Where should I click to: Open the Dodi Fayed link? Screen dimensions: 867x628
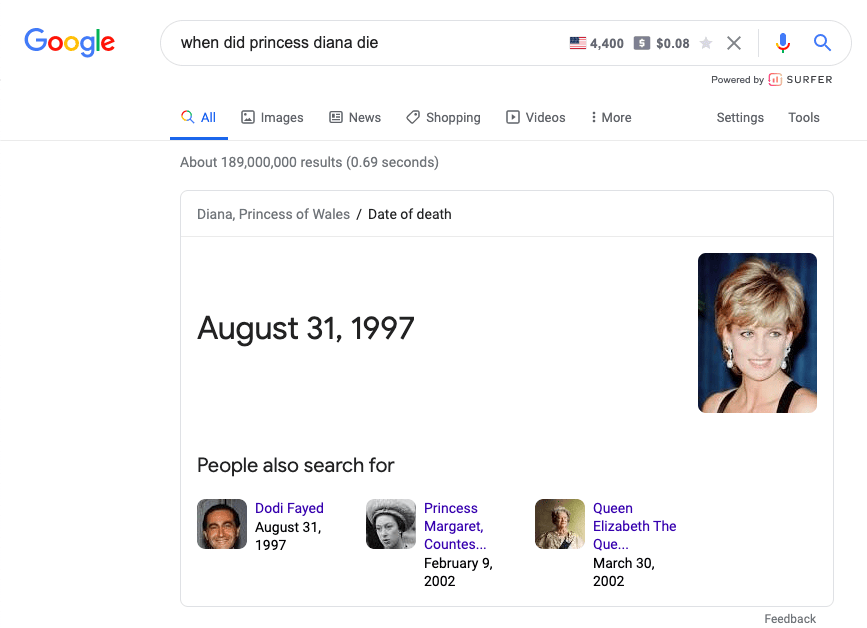pyautogui.click(x=289, y=508)
